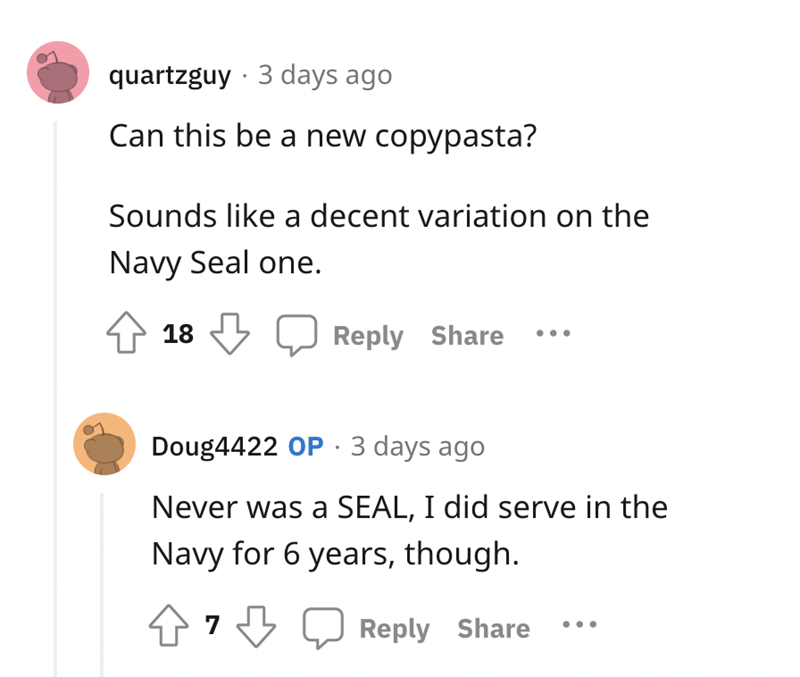800x677 pixels.
Task: Click quartzguy's '3 days ago' timestamp
Action: pos(325,75)
